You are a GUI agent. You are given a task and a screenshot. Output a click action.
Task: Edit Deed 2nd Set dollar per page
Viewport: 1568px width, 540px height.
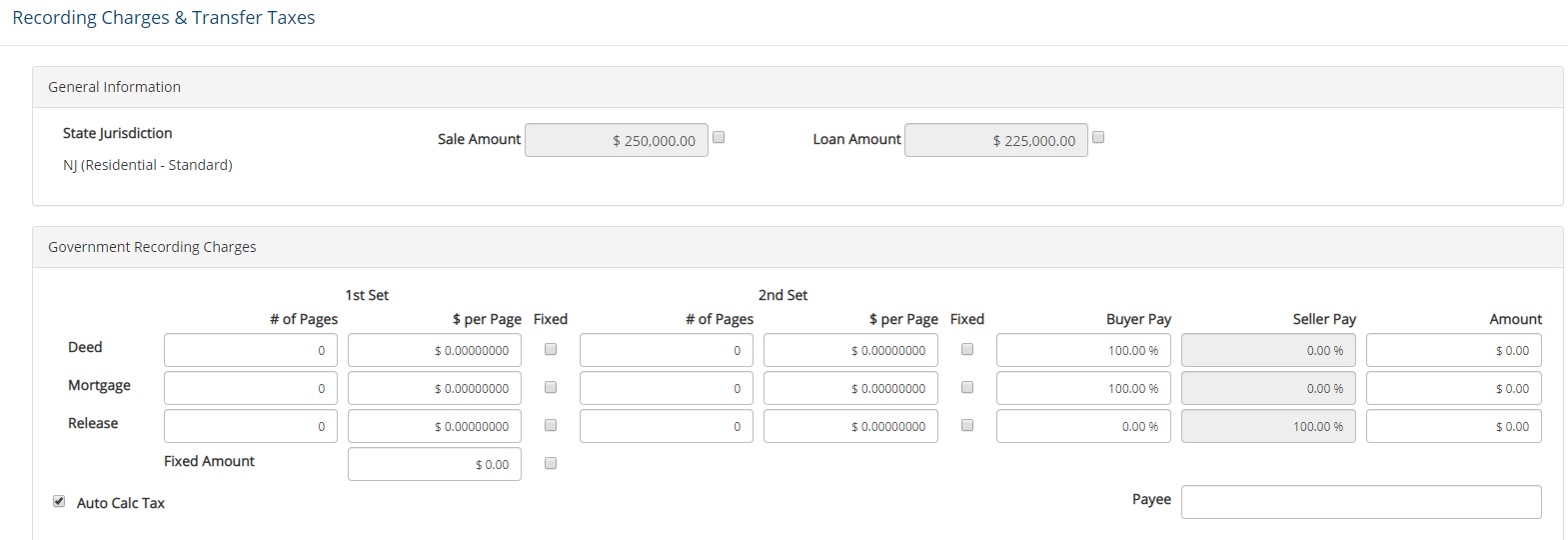pos(850,350)
